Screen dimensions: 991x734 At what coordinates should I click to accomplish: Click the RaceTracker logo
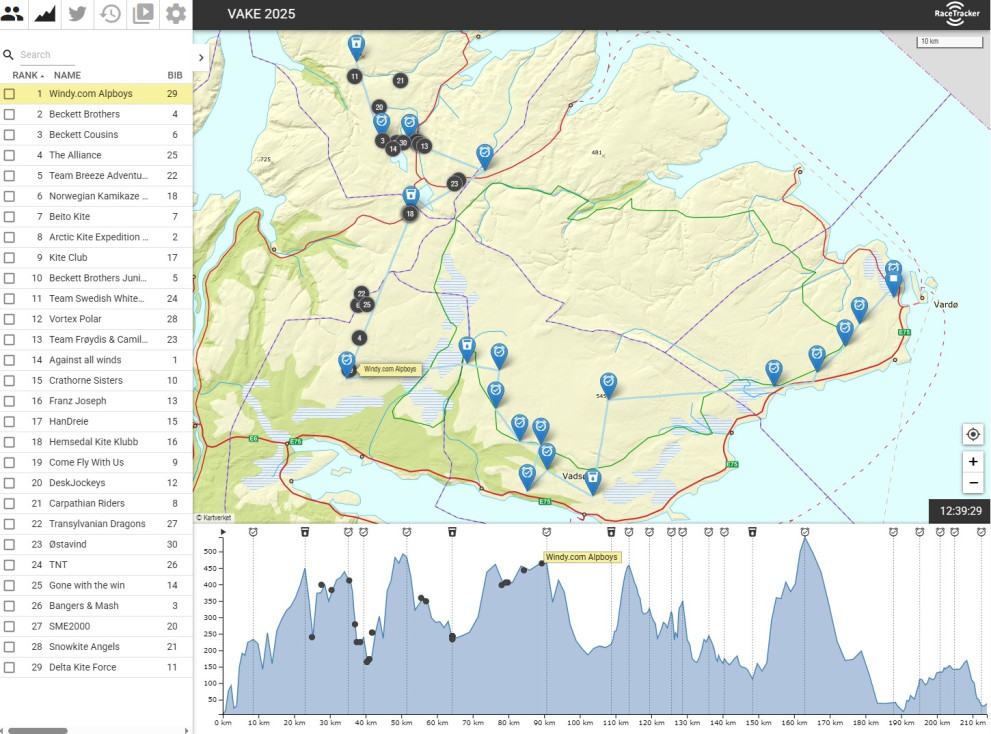click(956, 14)
